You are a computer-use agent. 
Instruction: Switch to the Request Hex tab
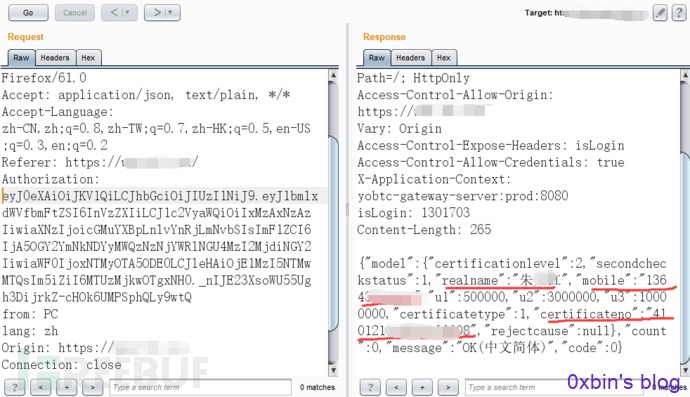(88, 58)
